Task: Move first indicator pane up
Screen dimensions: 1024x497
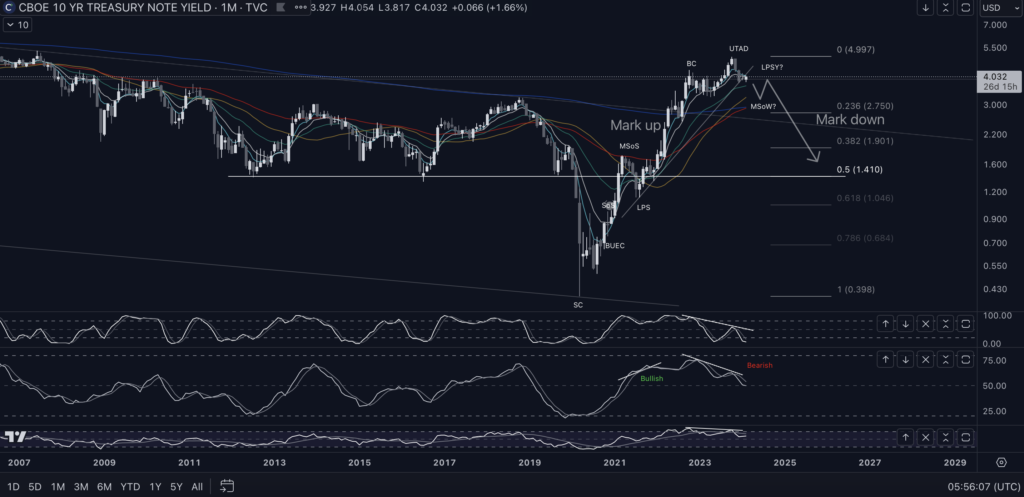Action: [886, 324]
